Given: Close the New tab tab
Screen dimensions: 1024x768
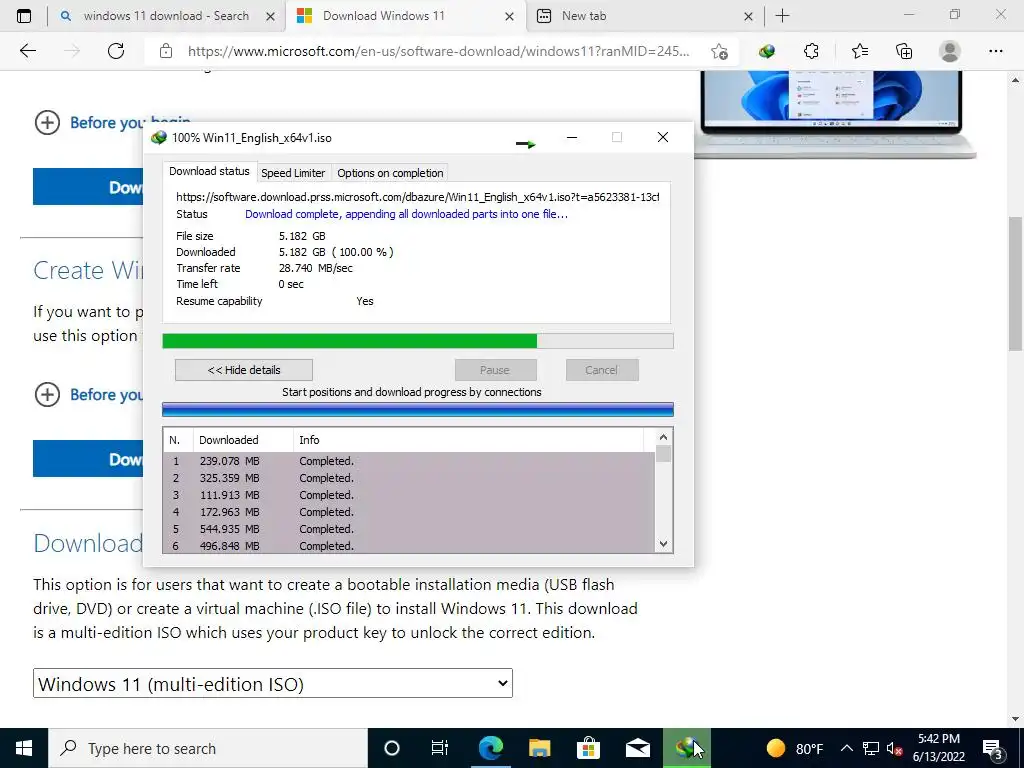Looking at the screenshot, I should coord(748,17).
